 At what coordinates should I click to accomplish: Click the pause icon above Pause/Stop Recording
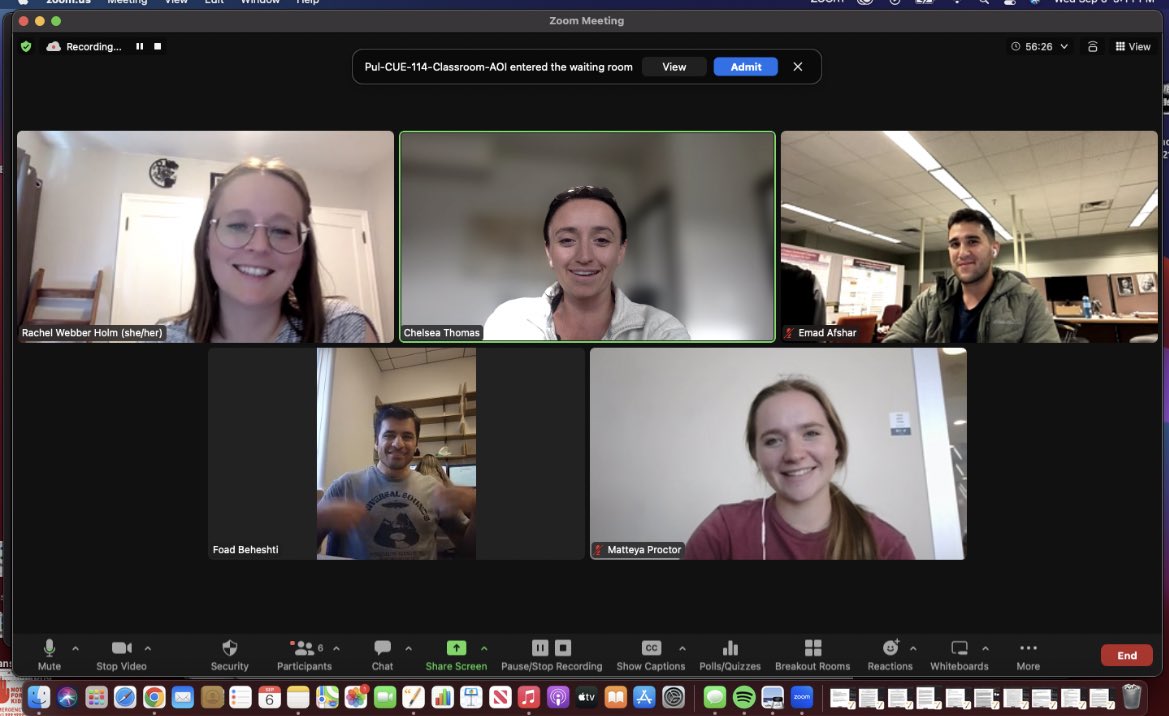click(540, 647)
